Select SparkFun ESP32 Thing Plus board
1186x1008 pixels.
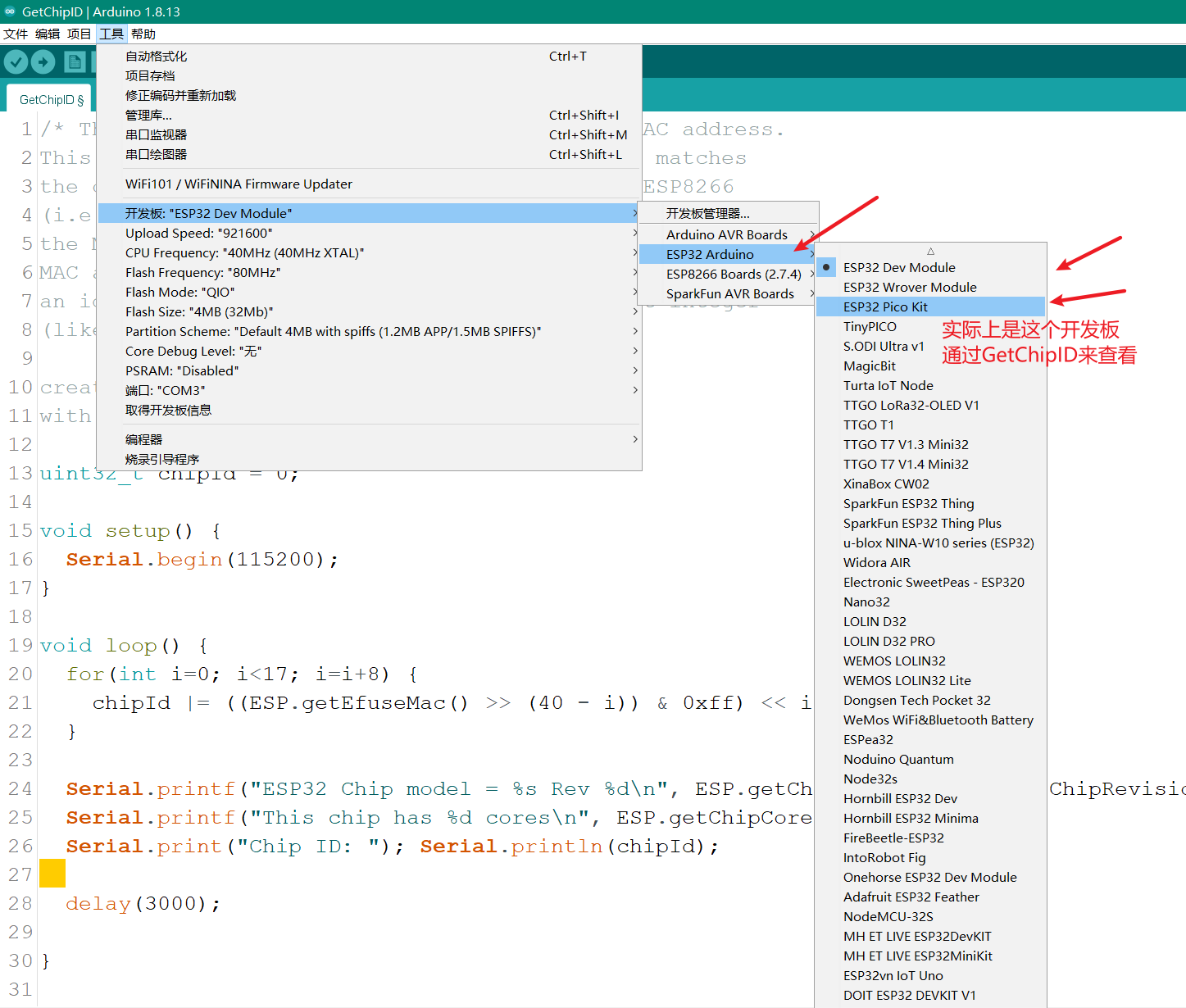[930, 523]
